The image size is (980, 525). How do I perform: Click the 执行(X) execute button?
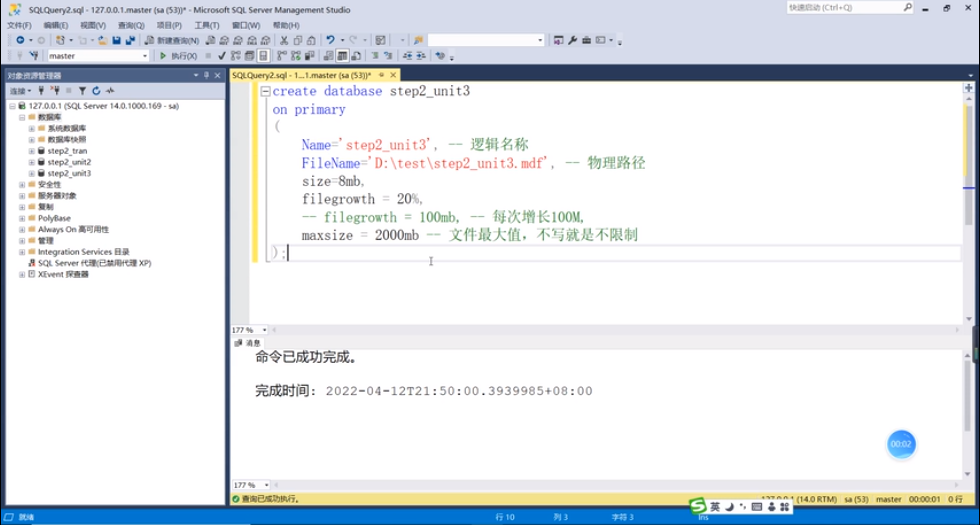pos(179,56)
